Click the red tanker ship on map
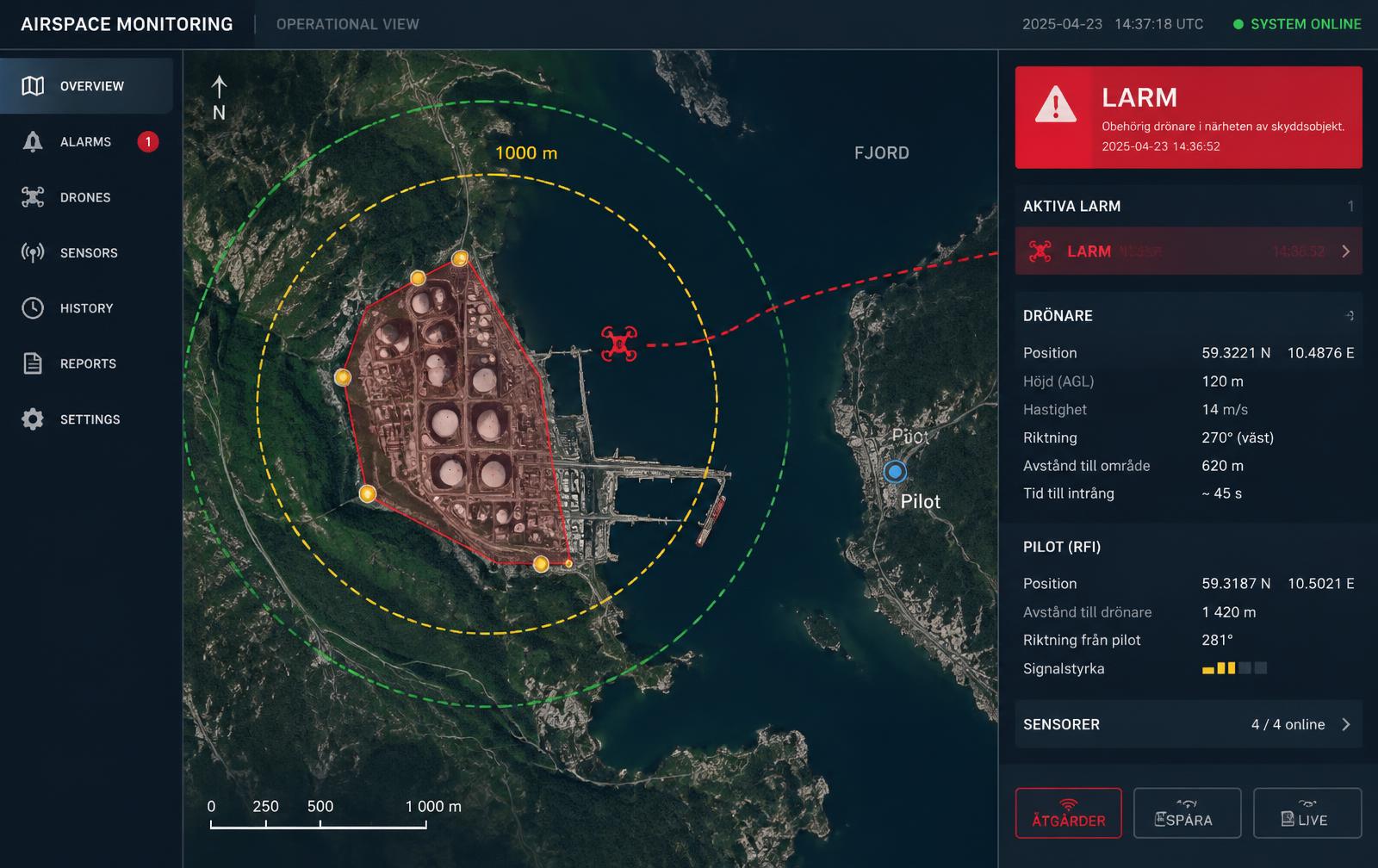Screen dimensions: 1378x868 (711, 521)
